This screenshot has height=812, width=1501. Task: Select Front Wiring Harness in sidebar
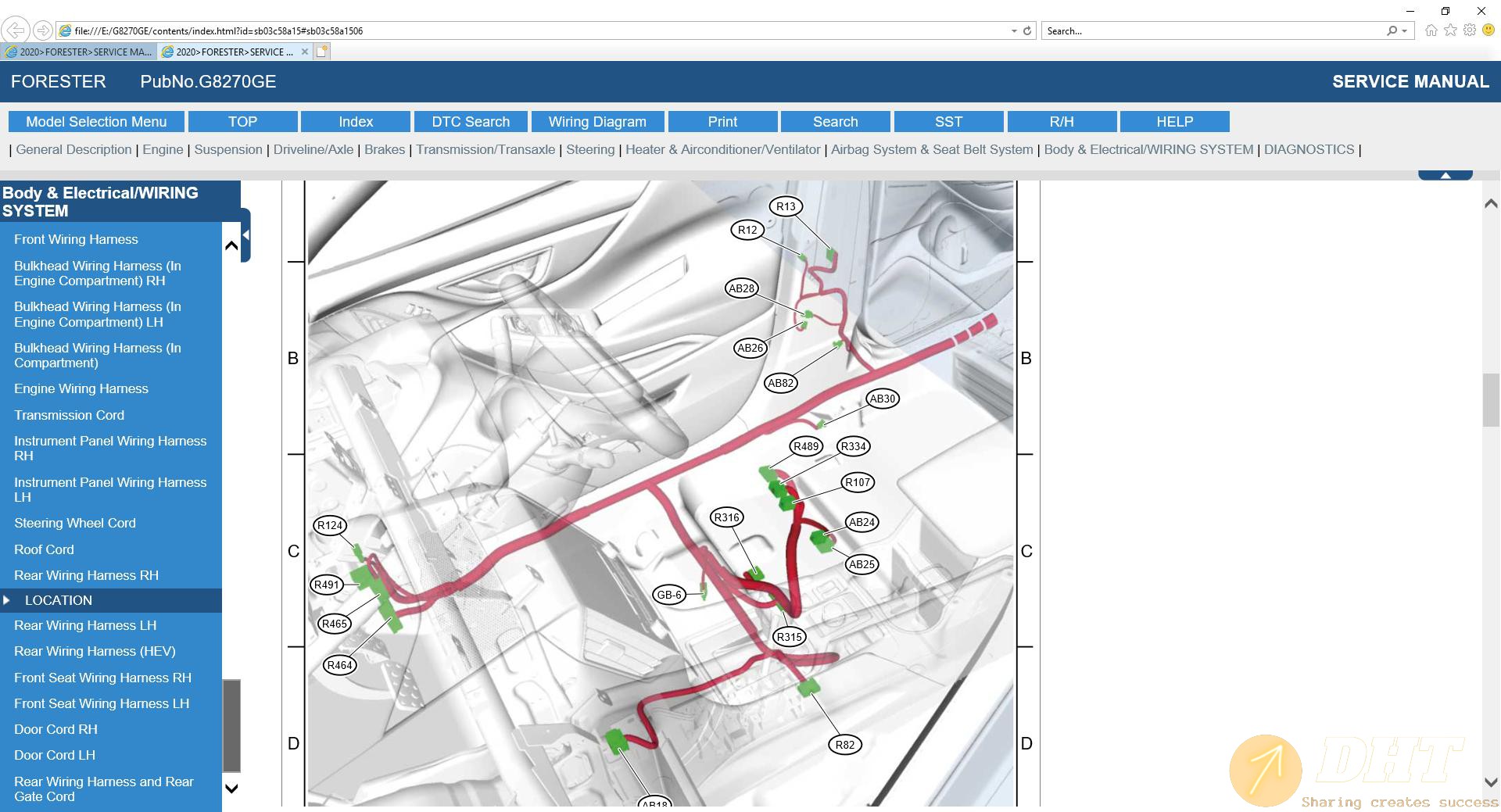pyautogui.click(x=76, y=239)
